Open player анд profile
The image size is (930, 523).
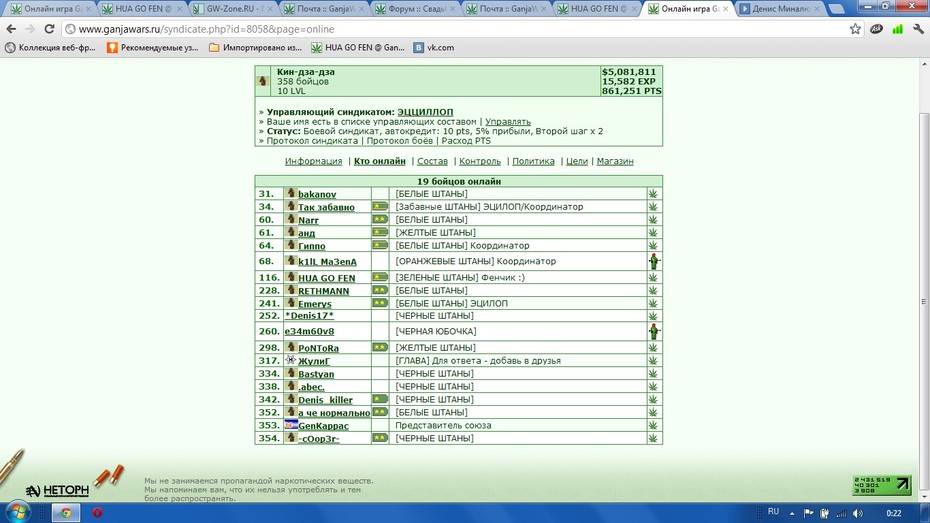pos(306,233)
